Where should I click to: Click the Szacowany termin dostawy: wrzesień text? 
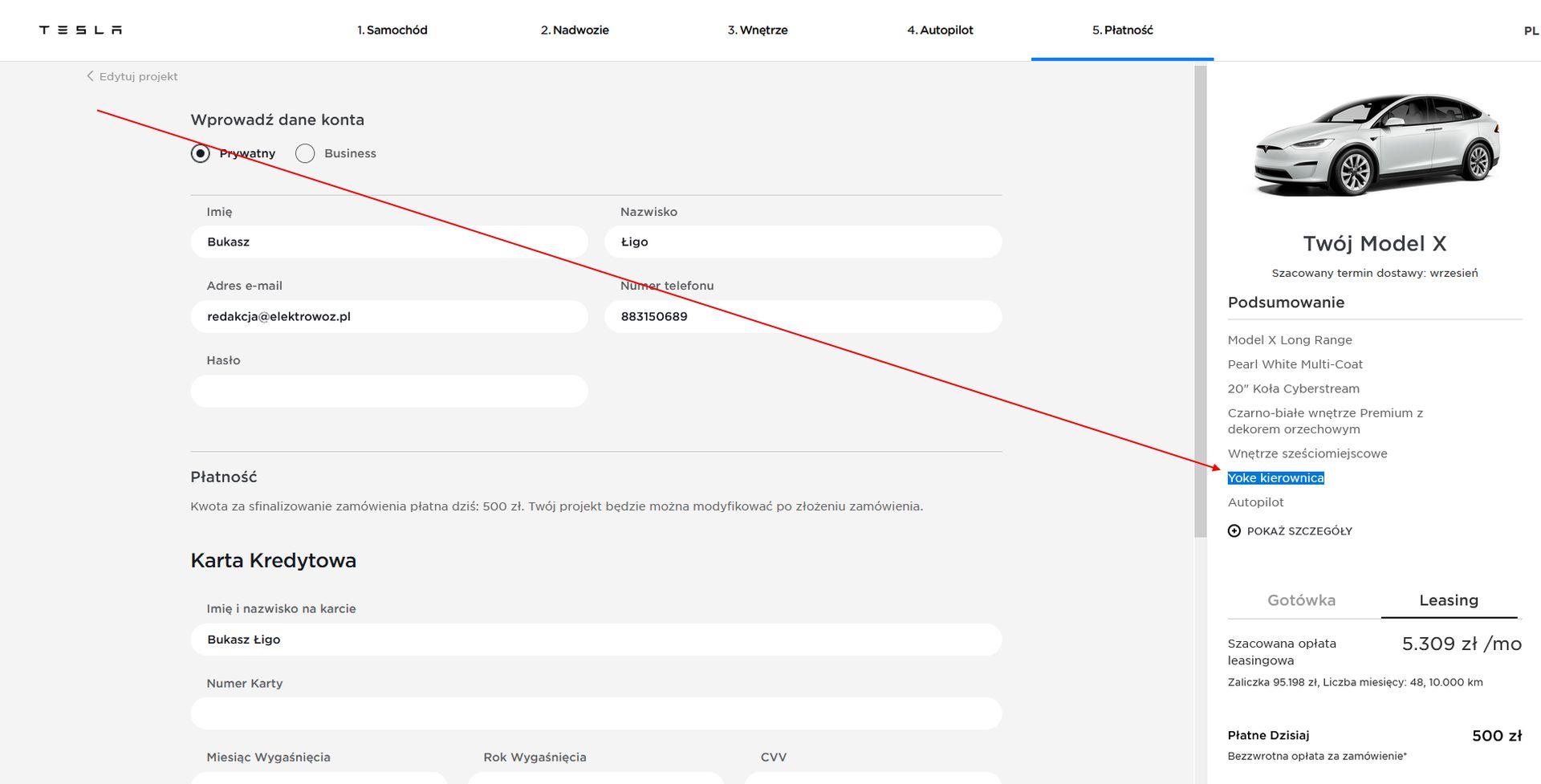coord(1375,273)
